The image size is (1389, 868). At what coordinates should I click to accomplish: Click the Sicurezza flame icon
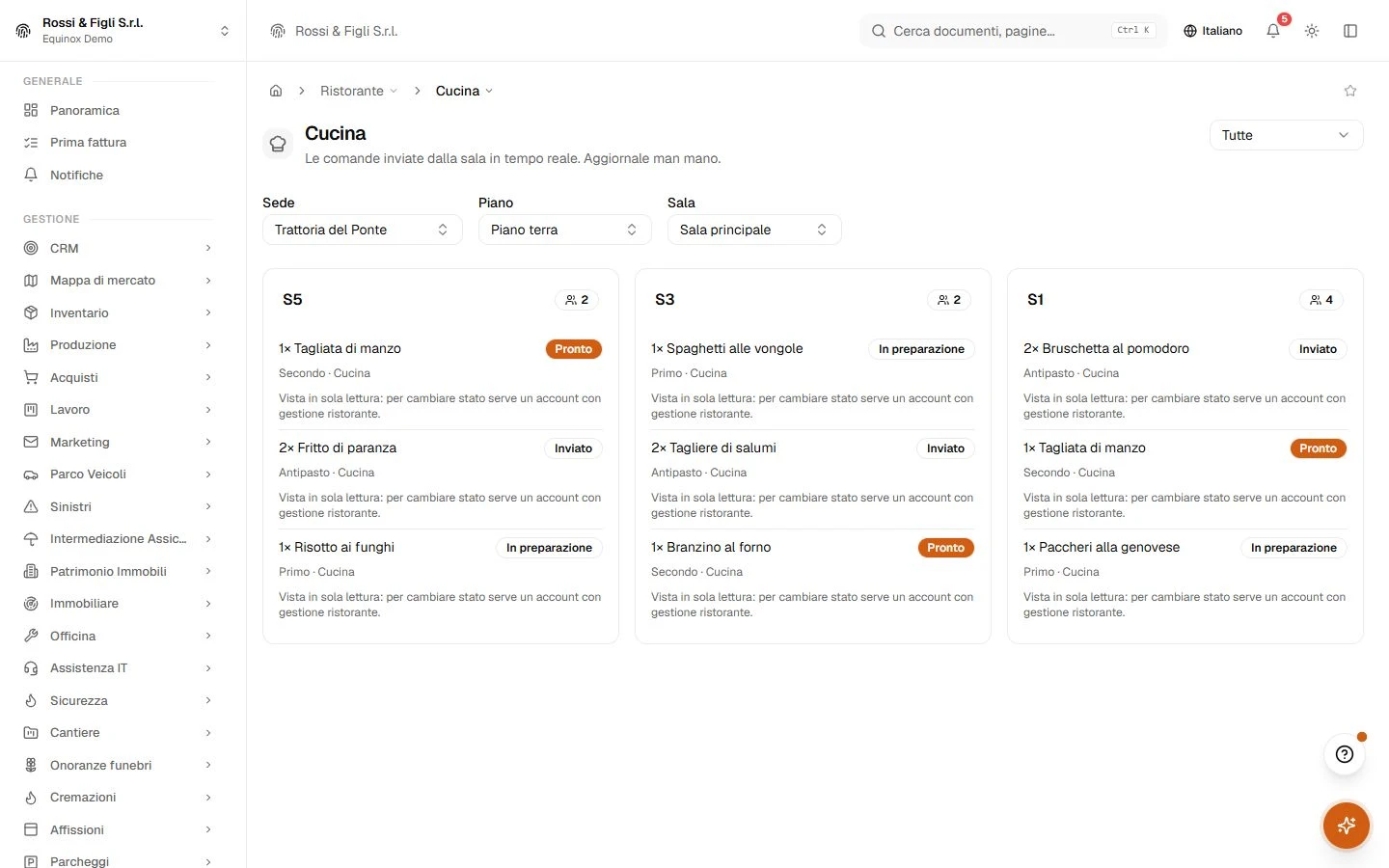tap(31, 700)
